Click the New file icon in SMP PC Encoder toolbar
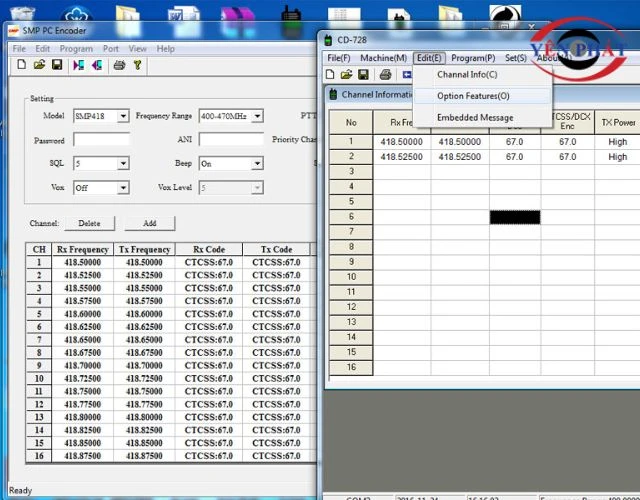Image resolution: width=640 pixels, height=500 pixels. pos(22,64)
